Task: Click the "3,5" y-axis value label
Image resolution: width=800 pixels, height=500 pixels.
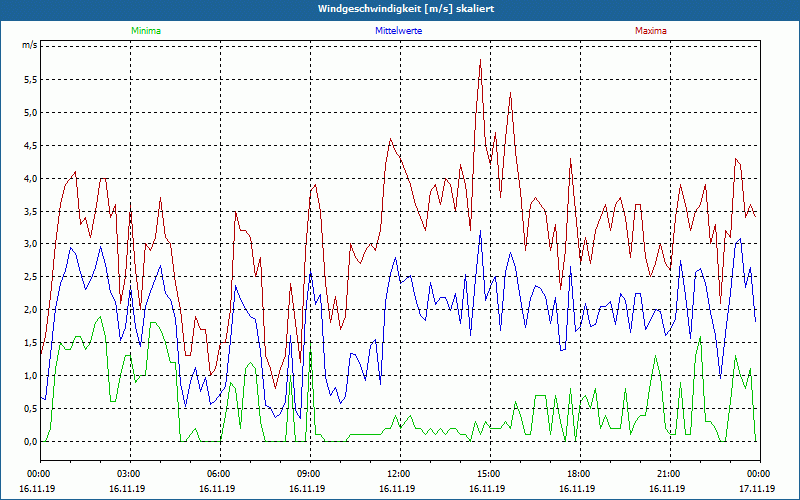Action: 29,211
